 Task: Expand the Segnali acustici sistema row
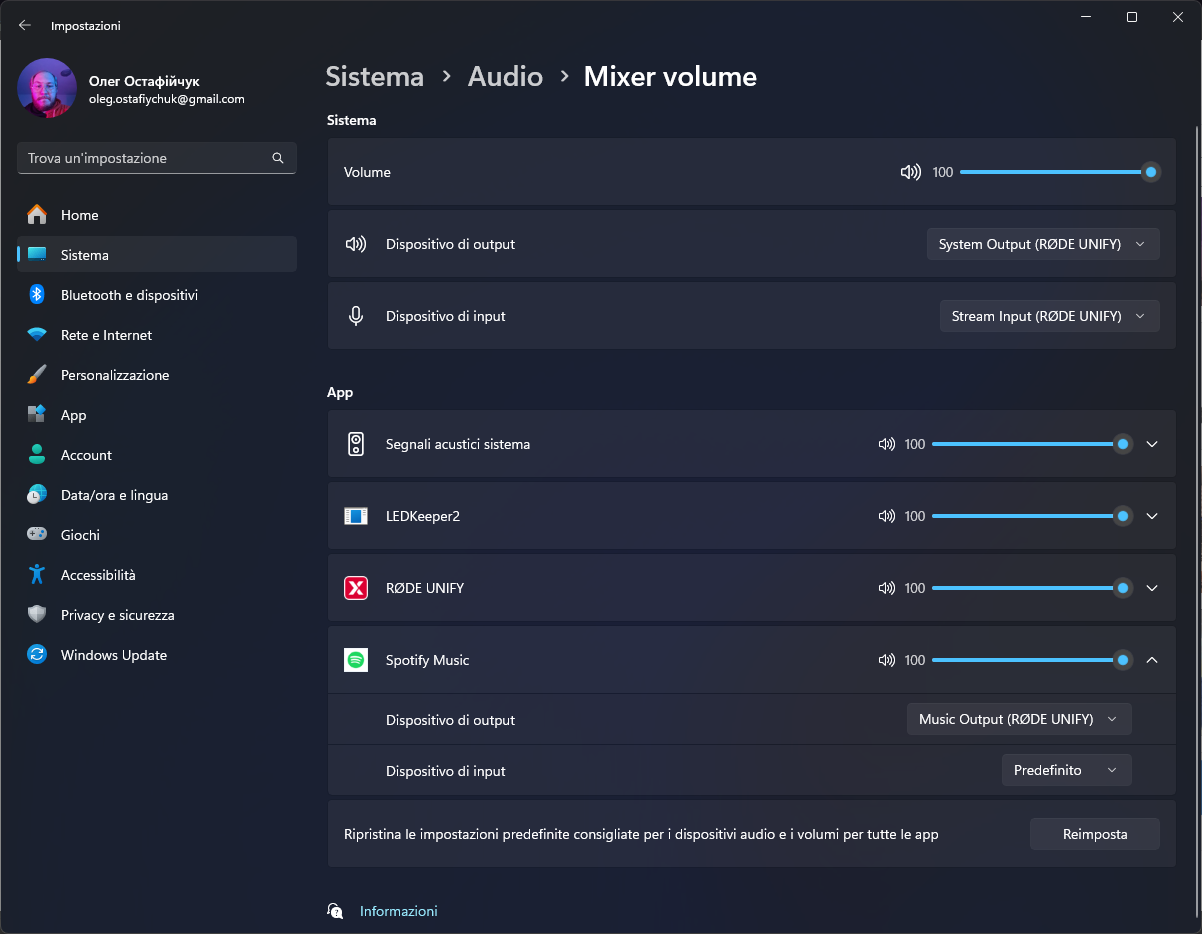1152,444
